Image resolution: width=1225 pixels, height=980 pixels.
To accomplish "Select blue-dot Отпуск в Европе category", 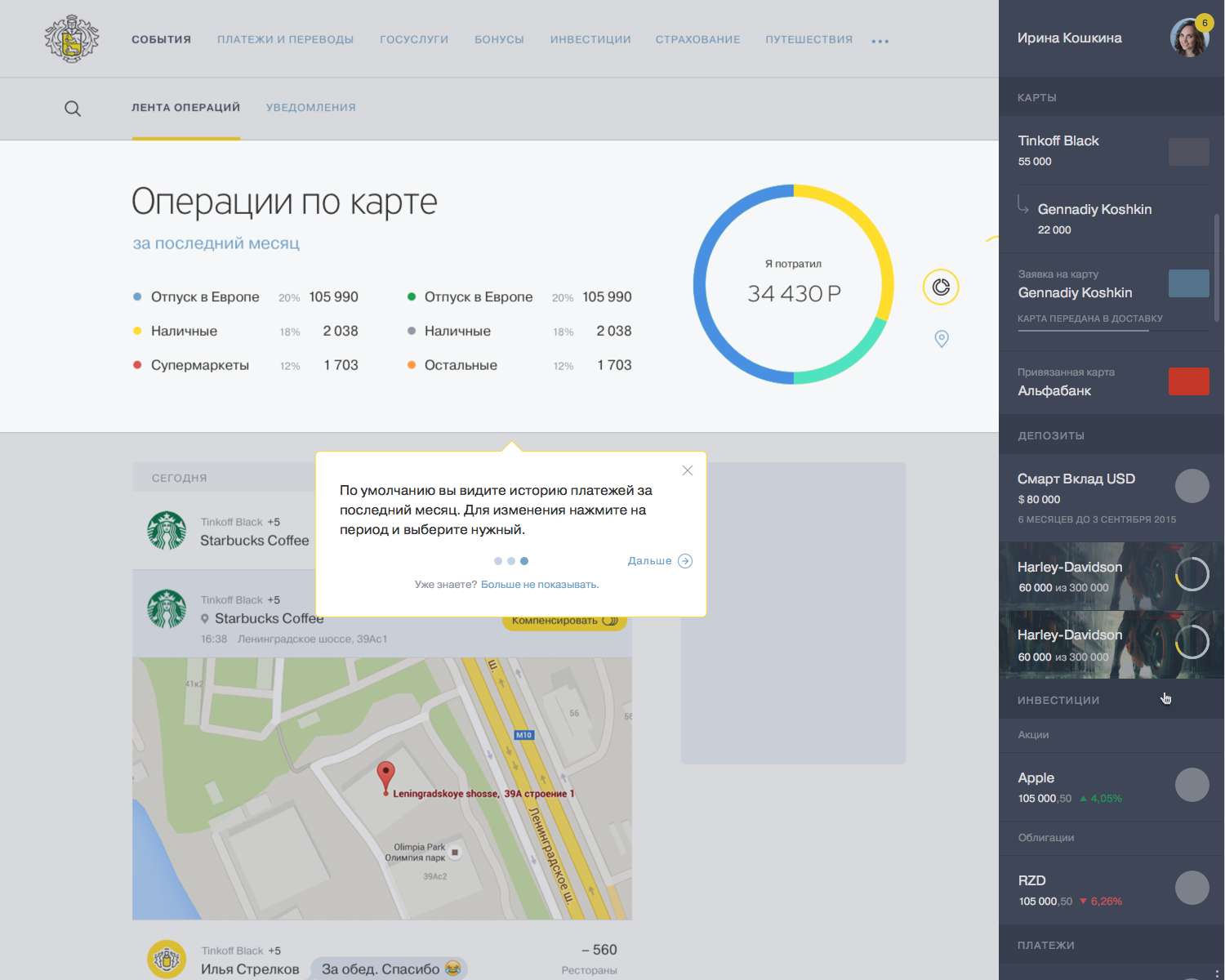I will [246, 297].
